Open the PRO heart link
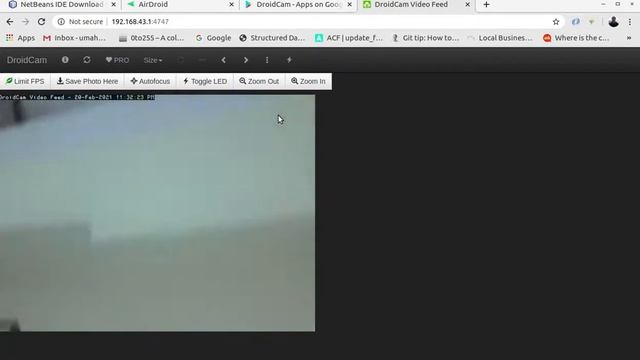 [117, 60]
